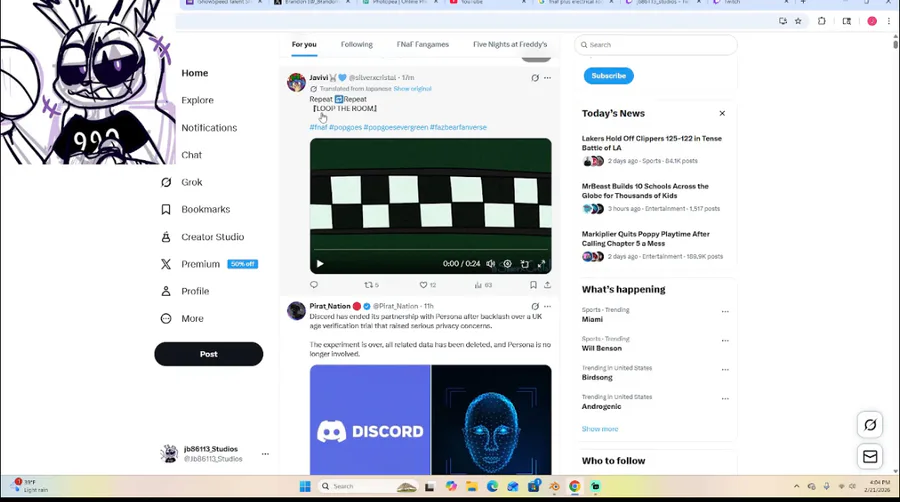Open File Explorer from taskbar
The image size is (900, 502).
472,487
